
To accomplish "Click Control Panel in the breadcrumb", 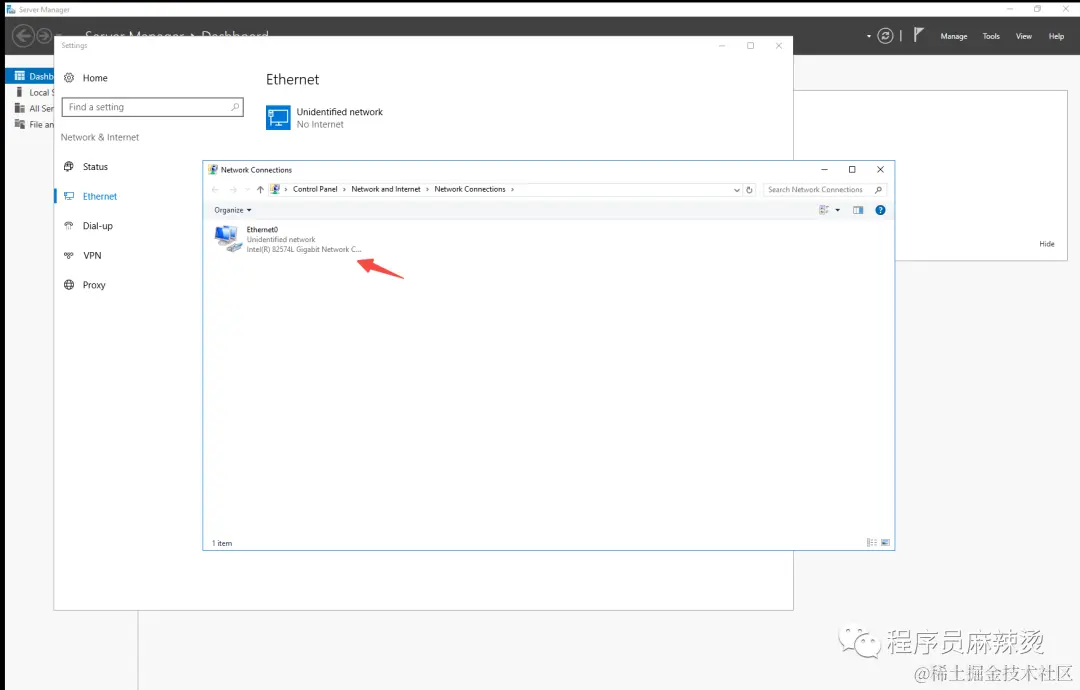I will 315,189.
